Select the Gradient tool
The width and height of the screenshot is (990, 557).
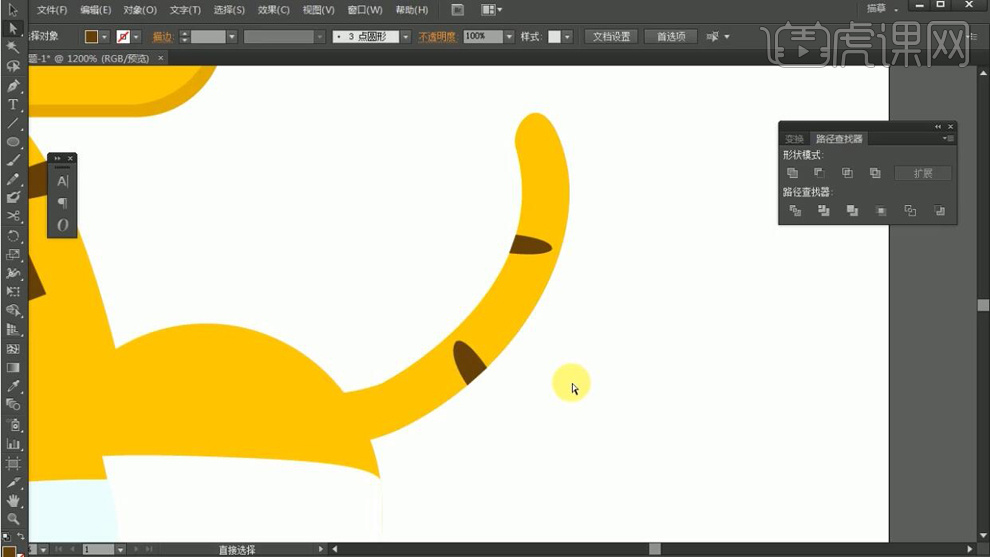coord(13,368)
